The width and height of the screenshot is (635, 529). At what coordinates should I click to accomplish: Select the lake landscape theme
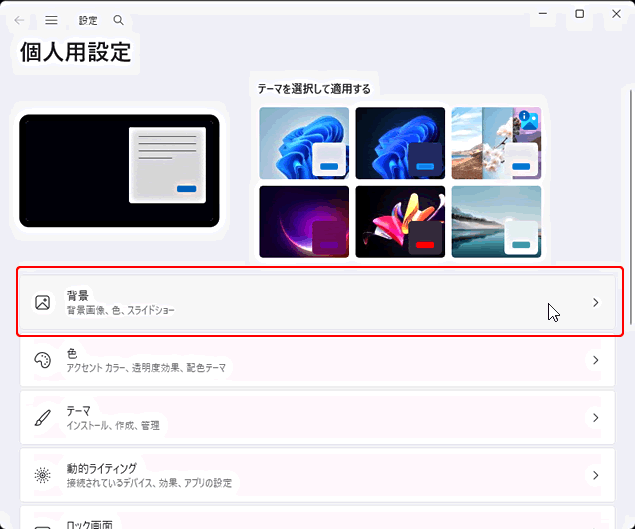tap(496, 222)
